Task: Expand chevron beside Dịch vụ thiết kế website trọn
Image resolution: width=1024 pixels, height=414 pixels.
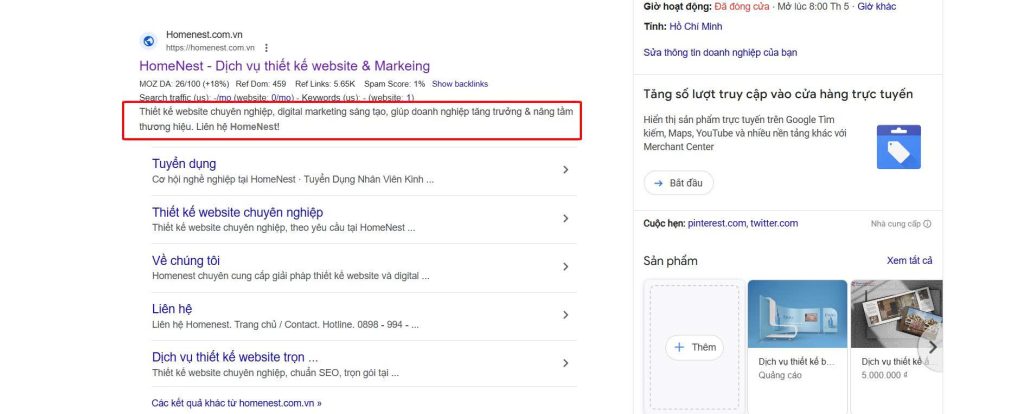Action: point(566,363)
